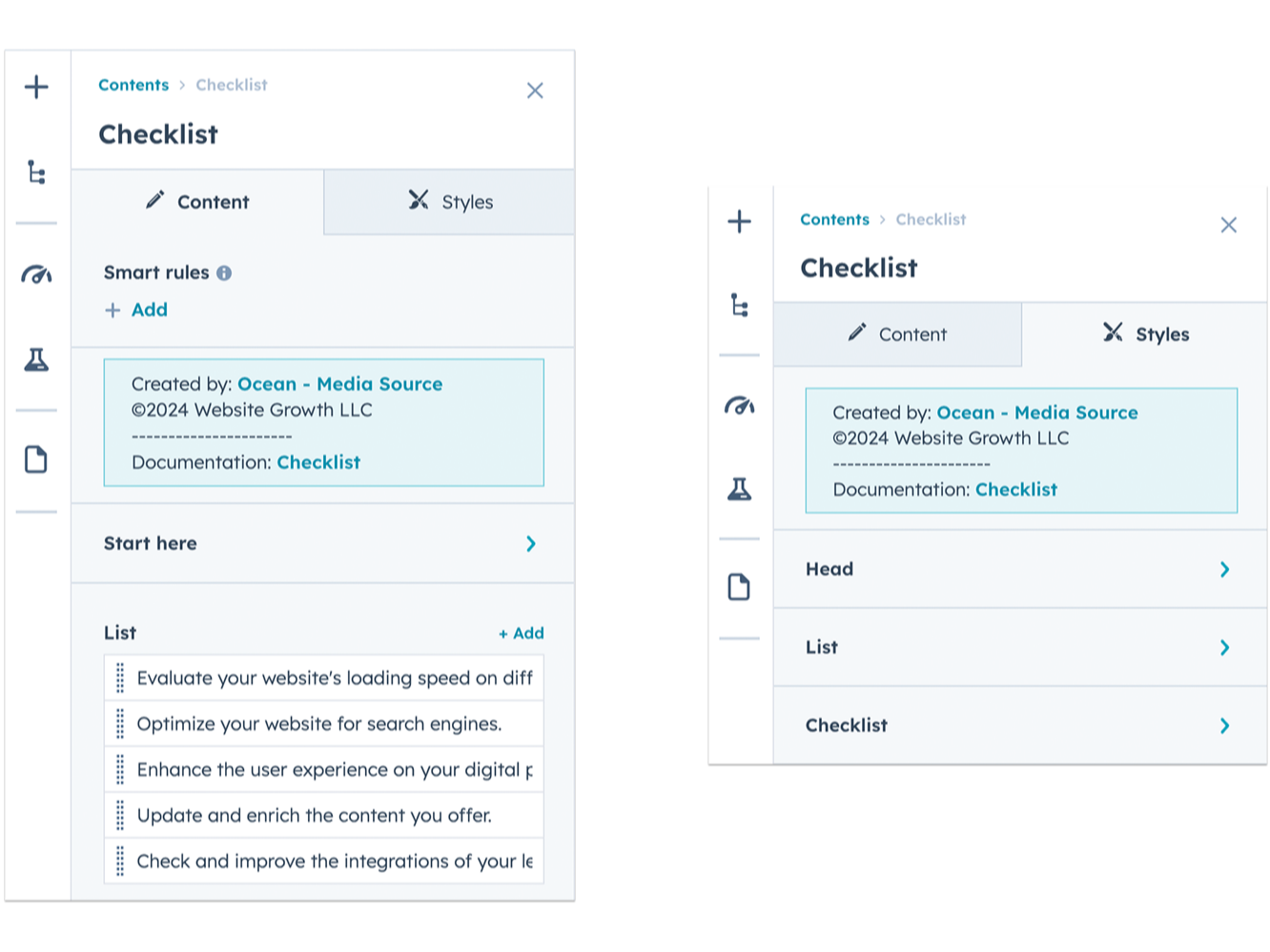Open the site tree icon in the sidebar

tap(36, 173)
